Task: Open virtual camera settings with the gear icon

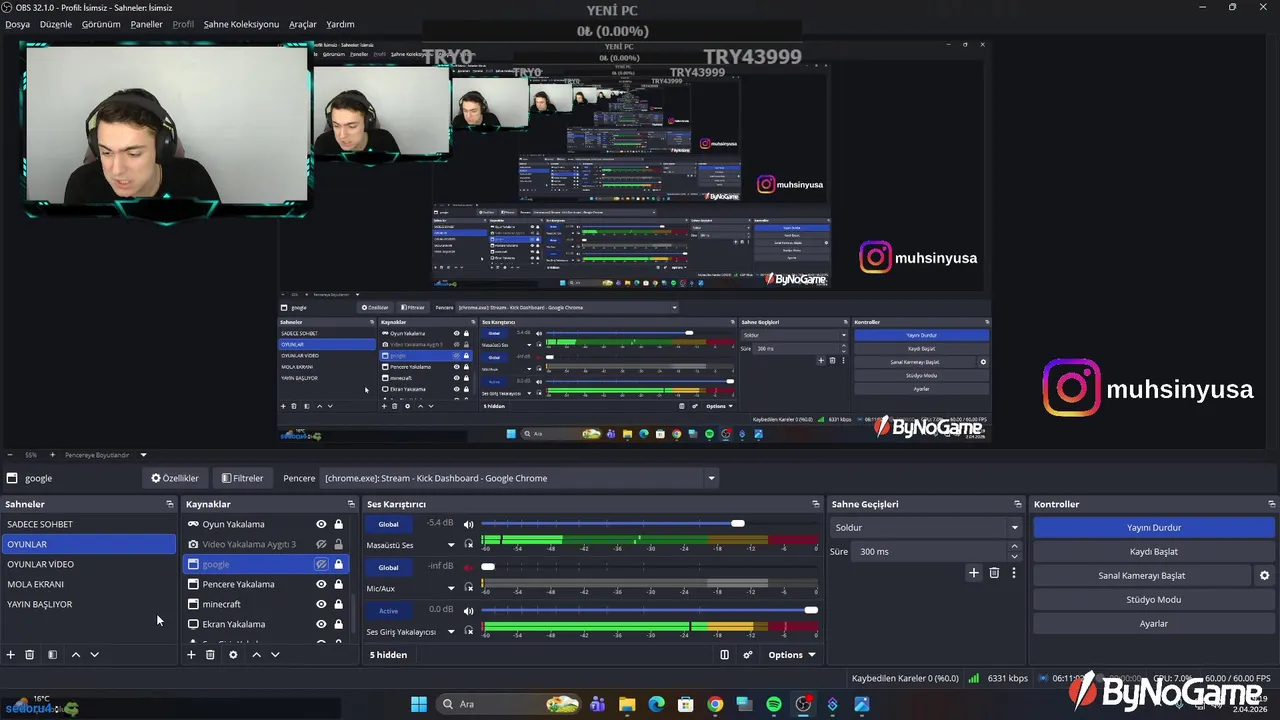Action: (x=1264, y=576)
